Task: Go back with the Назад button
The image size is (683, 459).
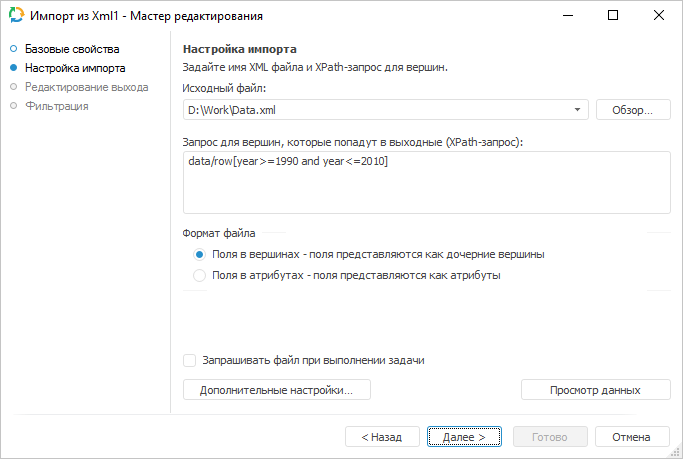Action: coord(382,437)
